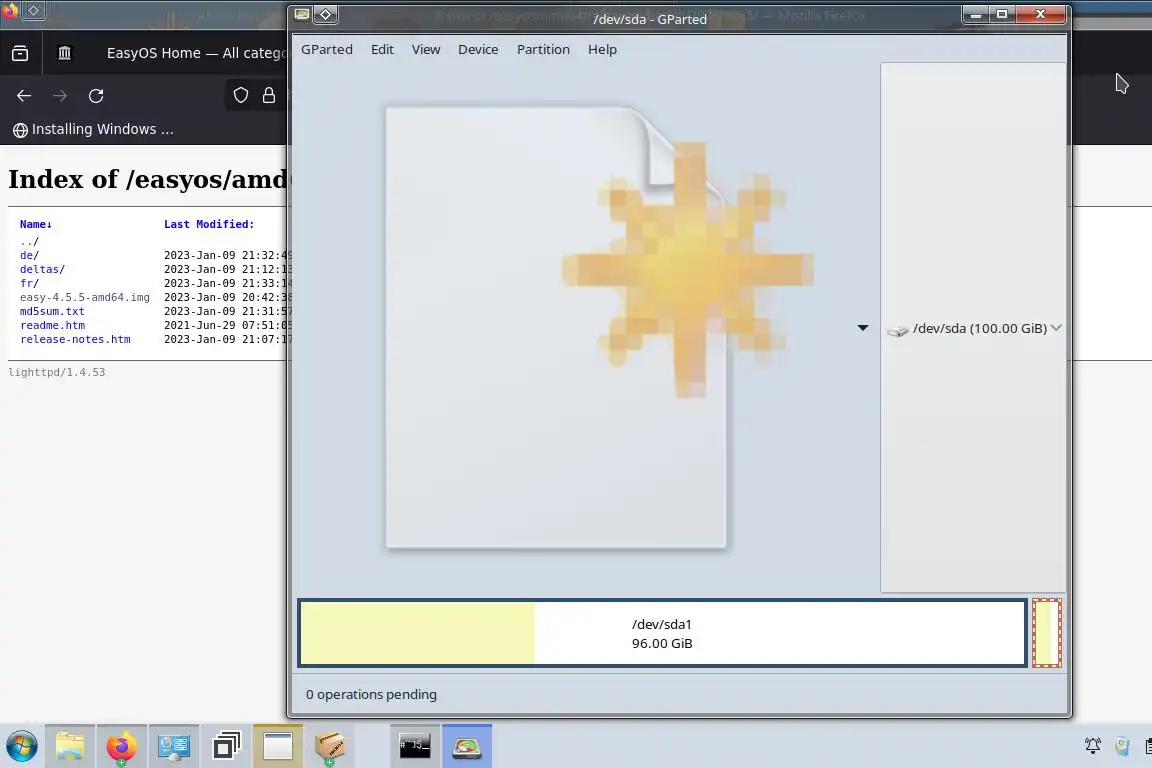Open the View menu in GParted
The width and height of the screenshot is (1152, 768).
(x=425, y=49)
